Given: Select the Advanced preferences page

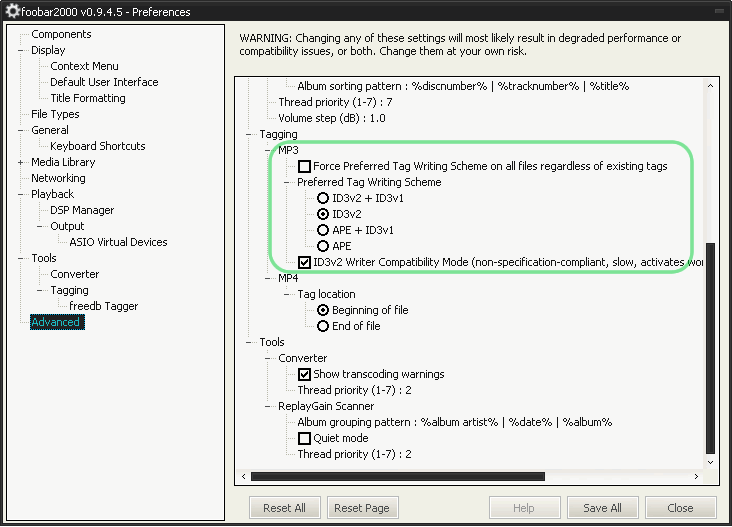Looking at the screenshot, I should tap(55, 322).
